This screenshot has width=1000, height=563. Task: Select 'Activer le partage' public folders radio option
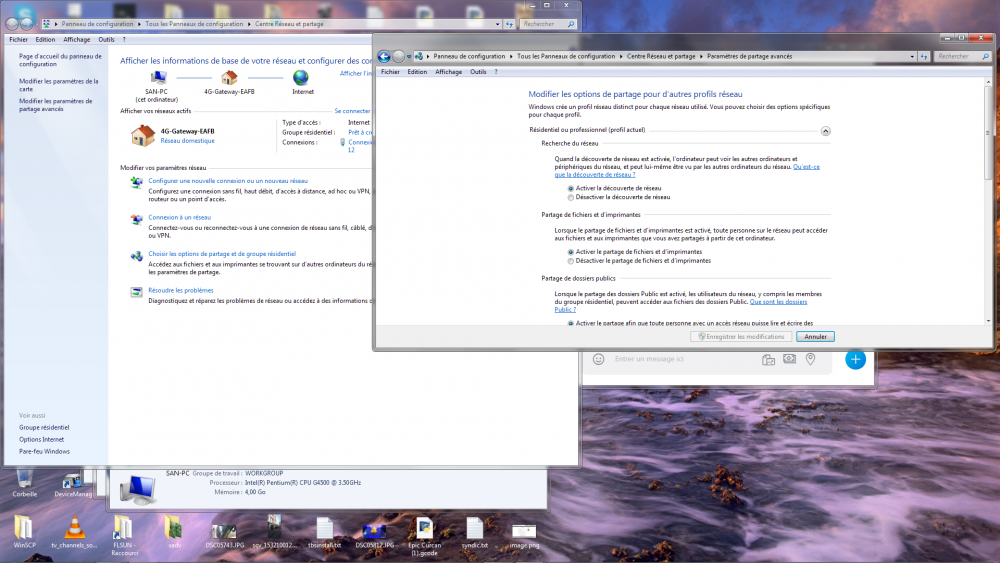571,324
